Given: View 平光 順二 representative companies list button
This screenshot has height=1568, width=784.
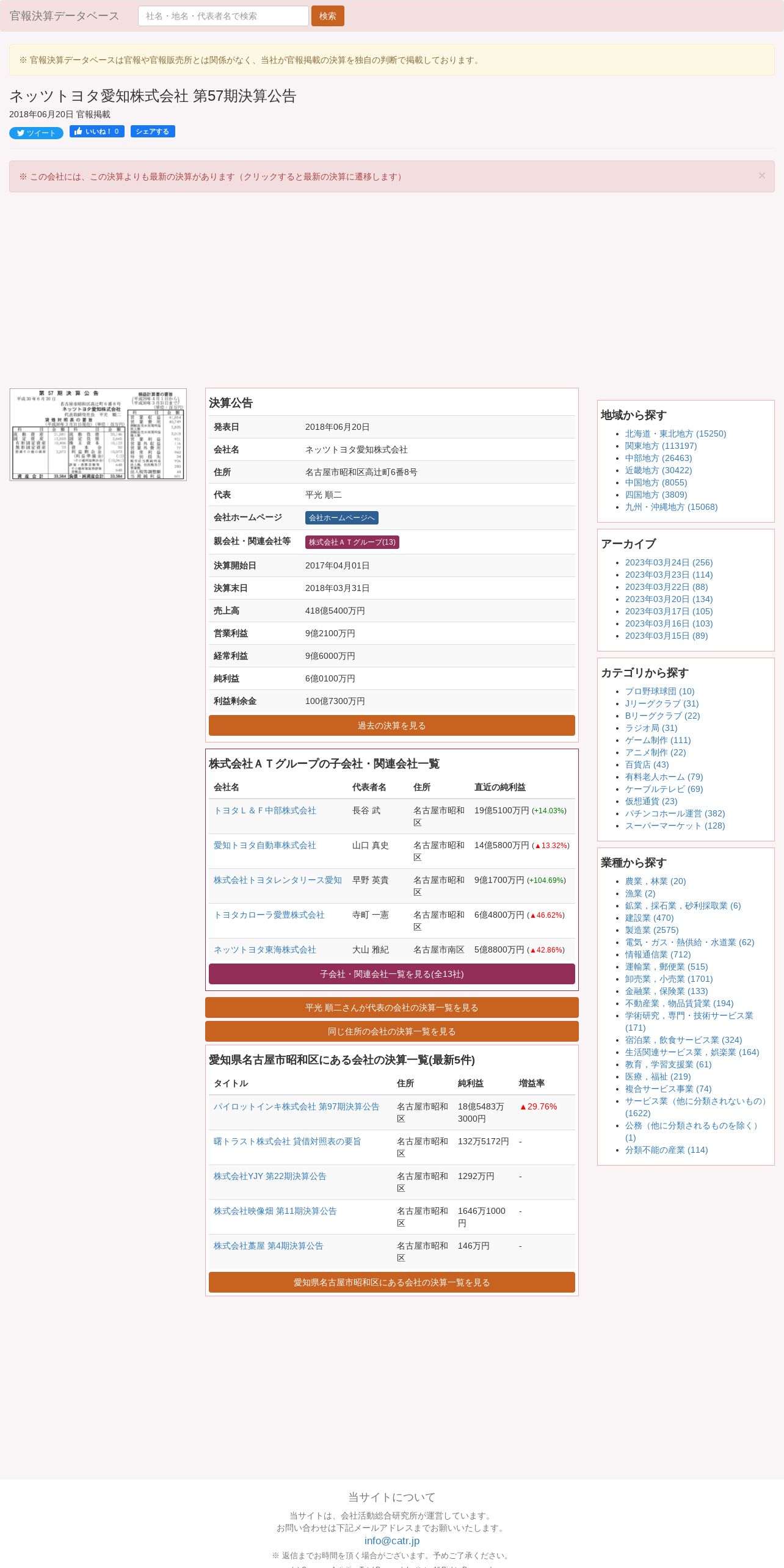Looking at the screenshot, I should 392,1007.
